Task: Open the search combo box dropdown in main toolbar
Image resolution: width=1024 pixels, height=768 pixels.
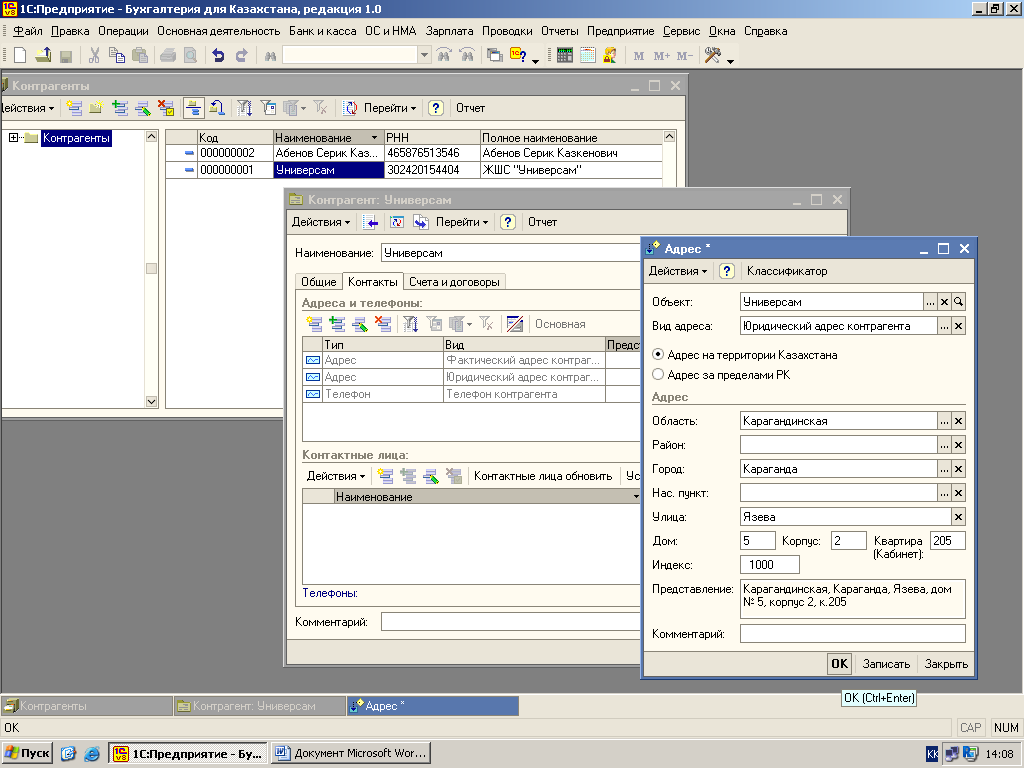Action: [x=424, y=56]
